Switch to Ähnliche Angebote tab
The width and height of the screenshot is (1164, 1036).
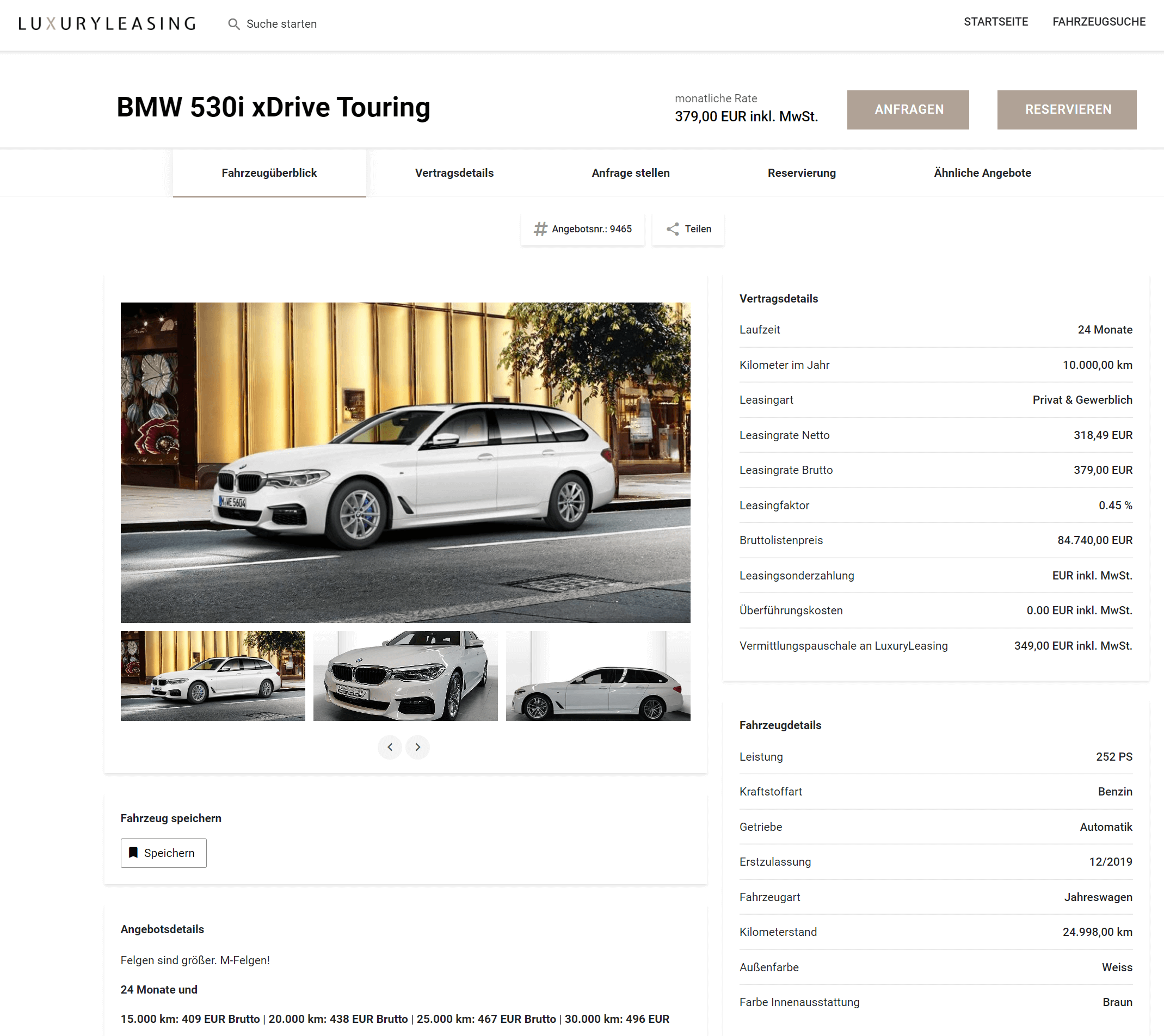pos(982,172)
